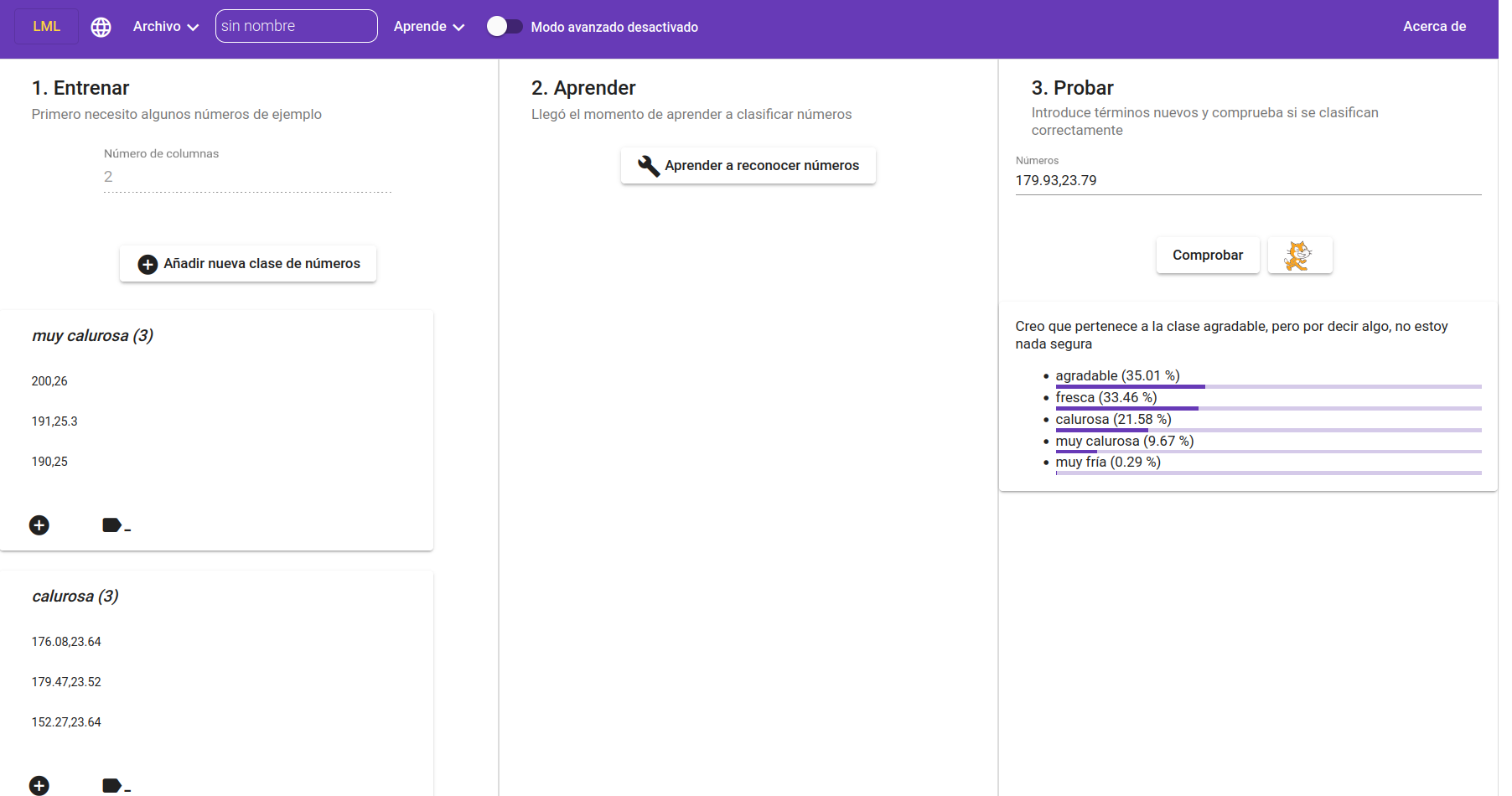Open the Acerca de page
Viewport: 1512px width, 796px height.
coord(1434,27)
